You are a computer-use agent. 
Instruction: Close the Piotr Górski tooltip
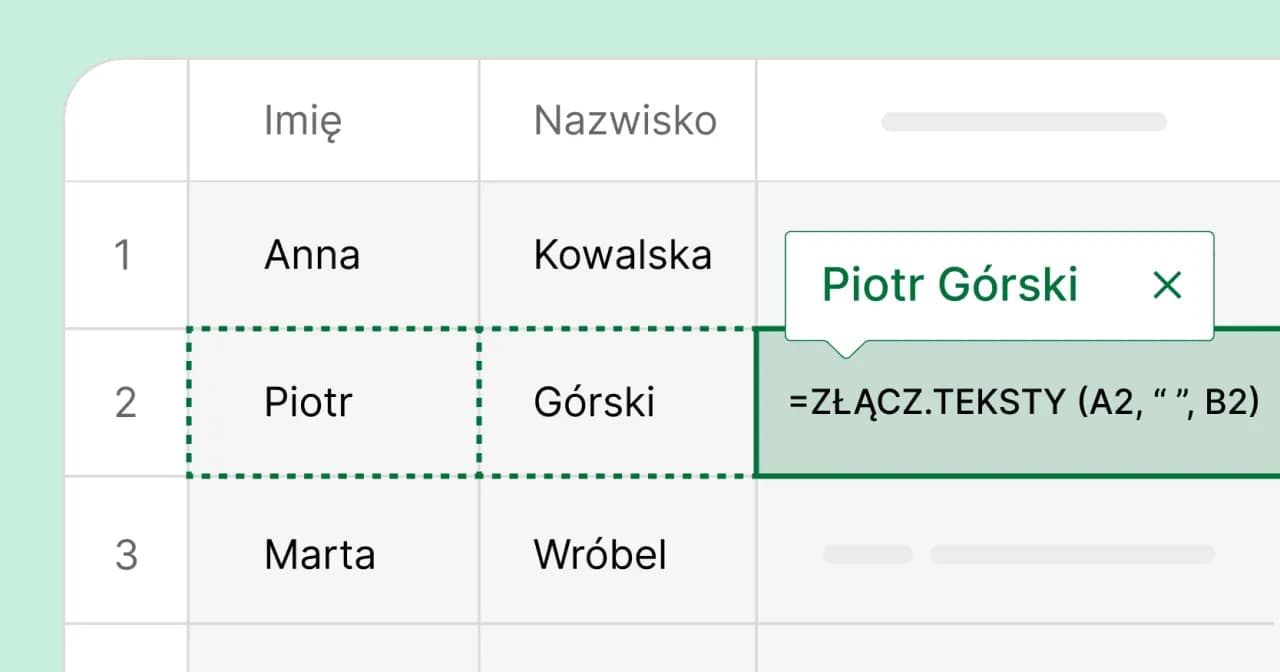pos(1167,286)
